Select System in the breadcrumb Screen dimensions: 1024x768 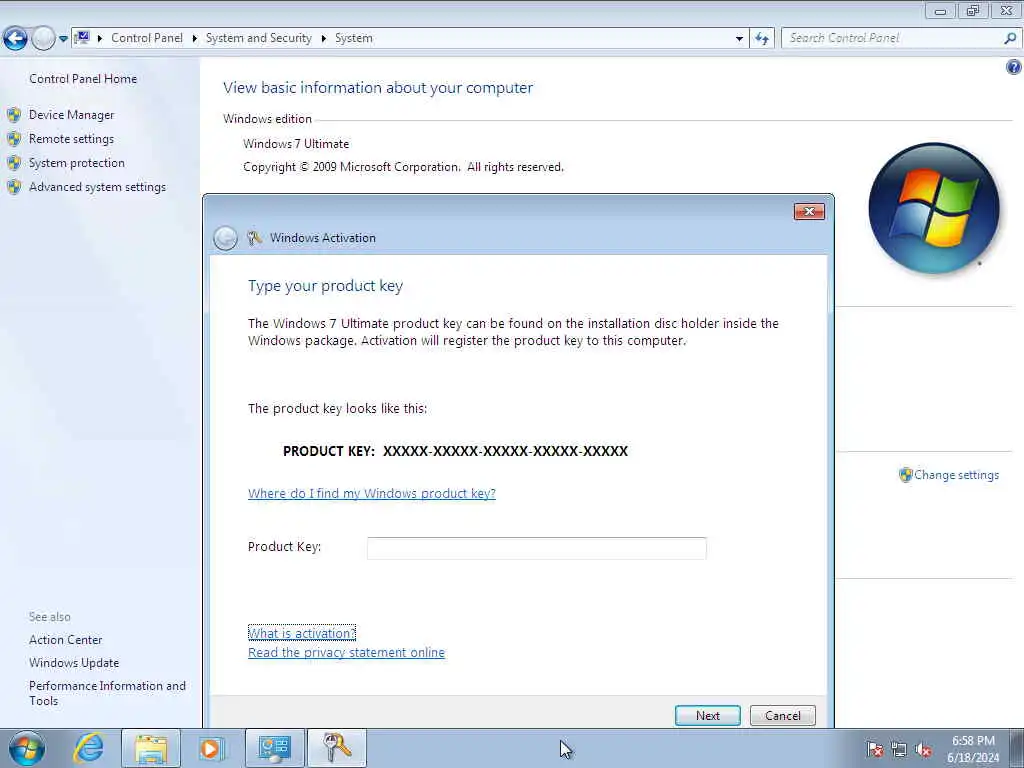coord(353,38)
